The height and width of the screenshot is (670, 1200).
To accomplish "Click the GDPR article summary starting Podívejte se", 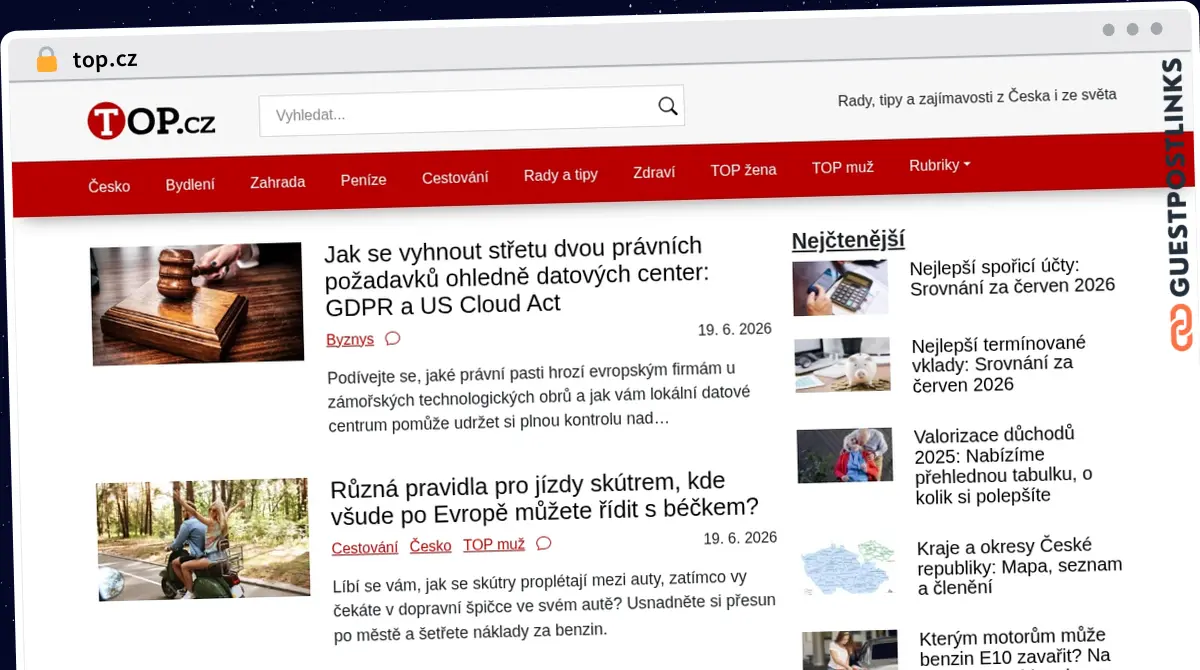I will point(538,394).
